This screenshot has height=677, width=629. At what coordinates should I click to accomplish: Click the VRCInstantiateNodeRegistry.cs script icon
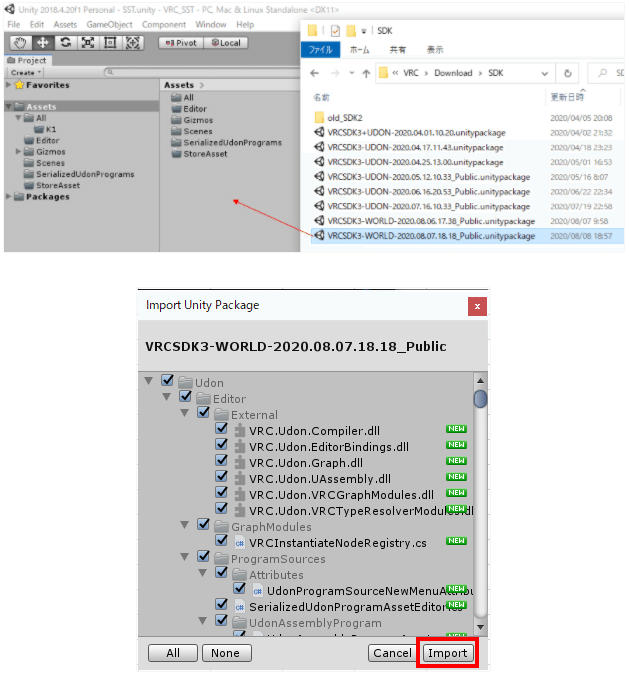pos(240,543)
